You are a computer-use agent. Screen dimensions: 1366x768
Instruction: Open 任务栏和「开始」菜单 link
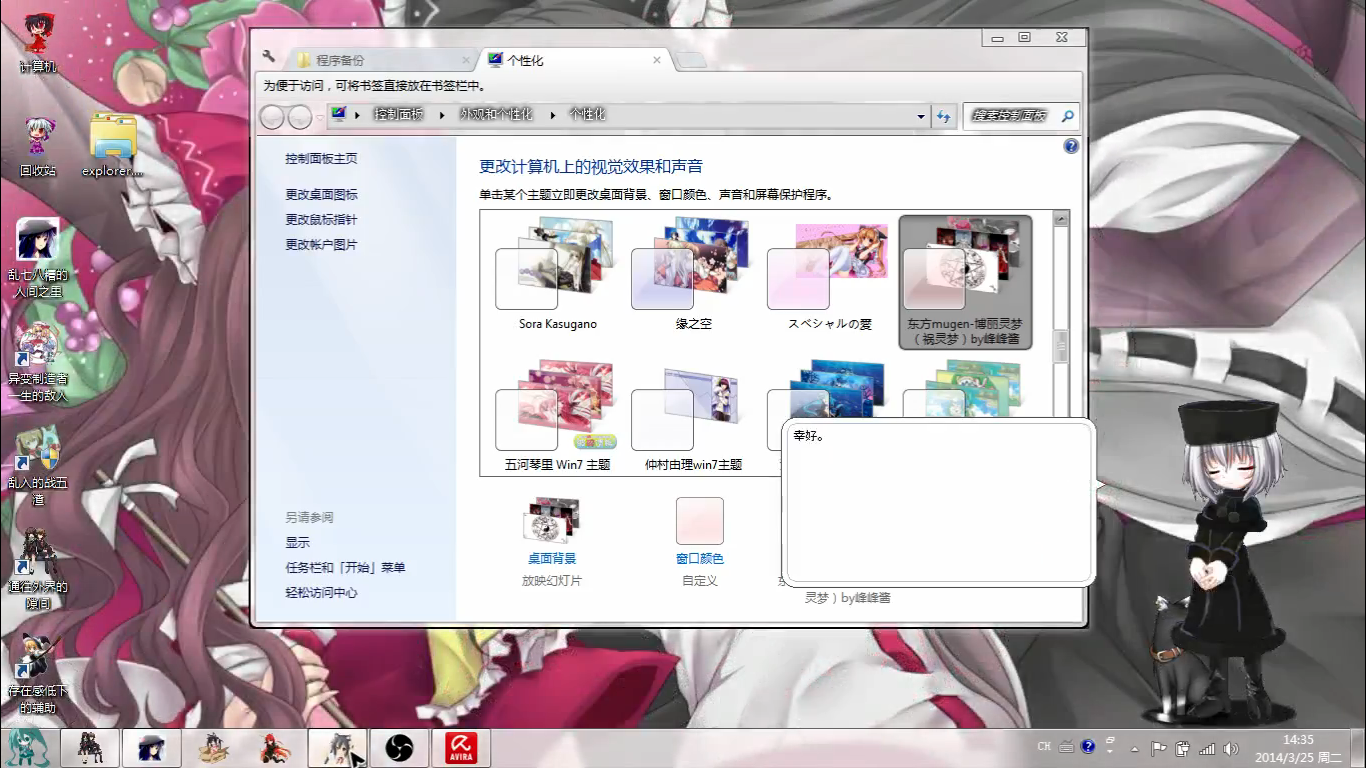coord(345,568)
